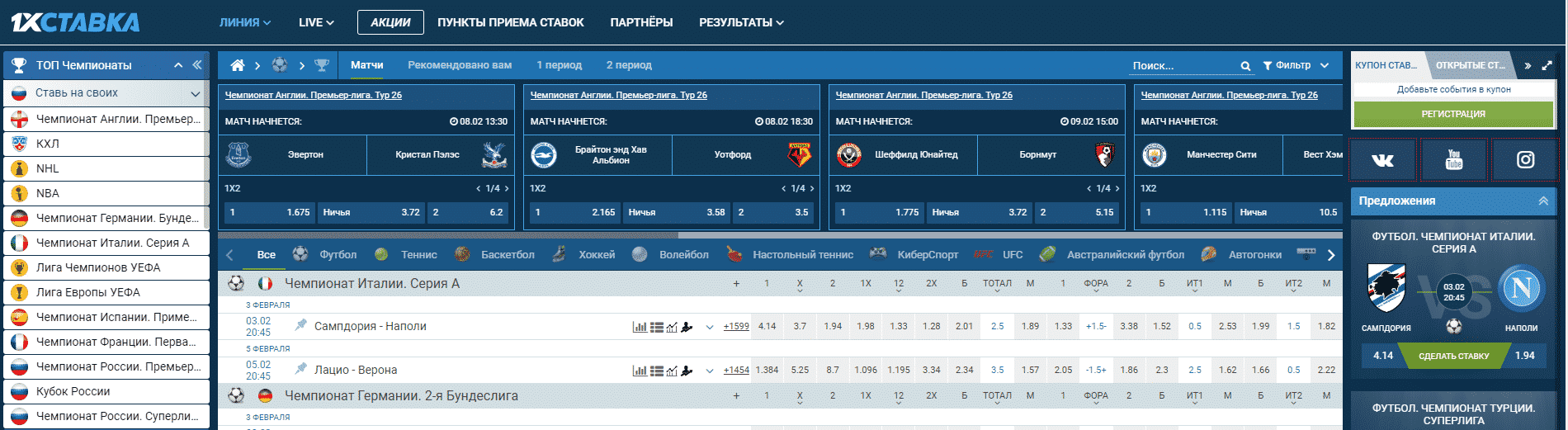
Task: Click the green РЕГИСТРАЦИЯ button
Action: 1452,114
